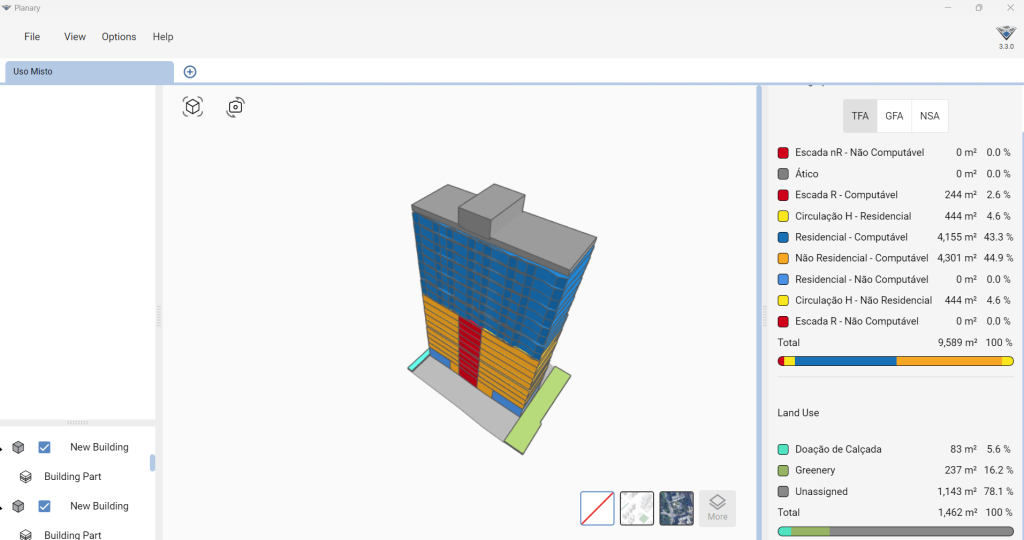Click the Escada R - Não Computável swatch

tap(783, 321)
